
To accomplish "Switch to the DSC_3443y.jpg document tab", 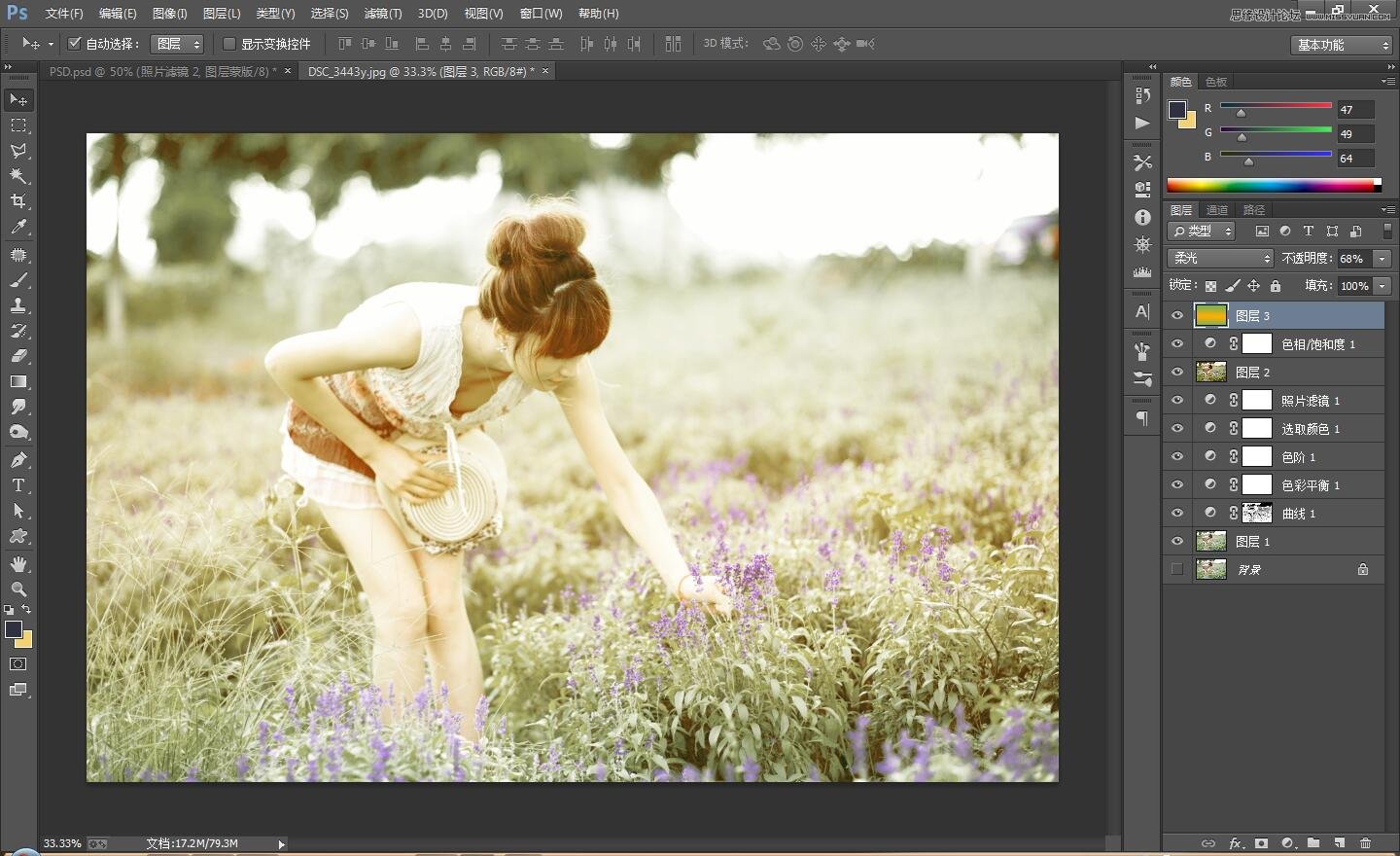I will click(x=418, y=71).
